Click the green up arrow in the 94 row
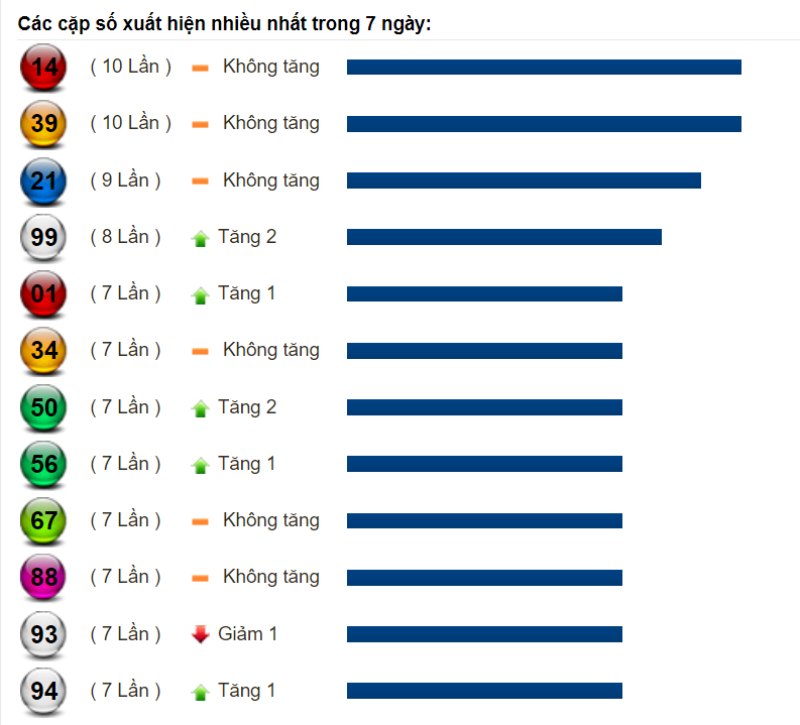Image resolution: width=800 pixels, height=725 pixels. [201, 692]
